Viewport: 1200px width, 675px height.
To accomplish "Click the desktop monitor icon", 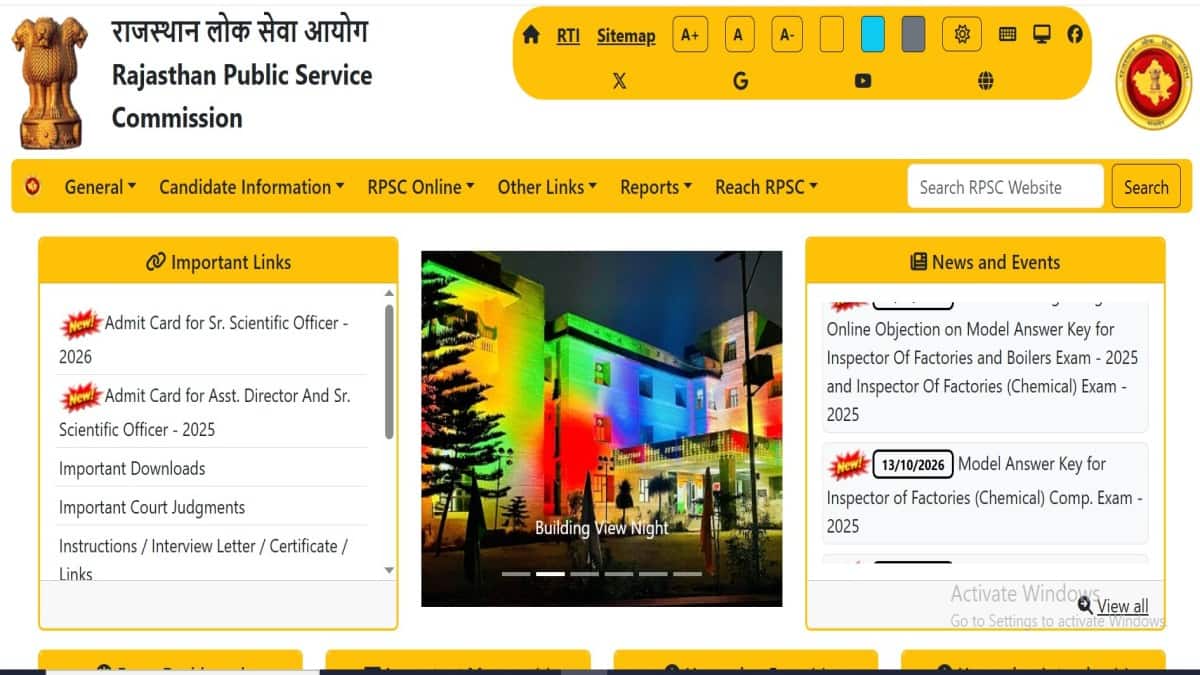I will [1042, 34].
